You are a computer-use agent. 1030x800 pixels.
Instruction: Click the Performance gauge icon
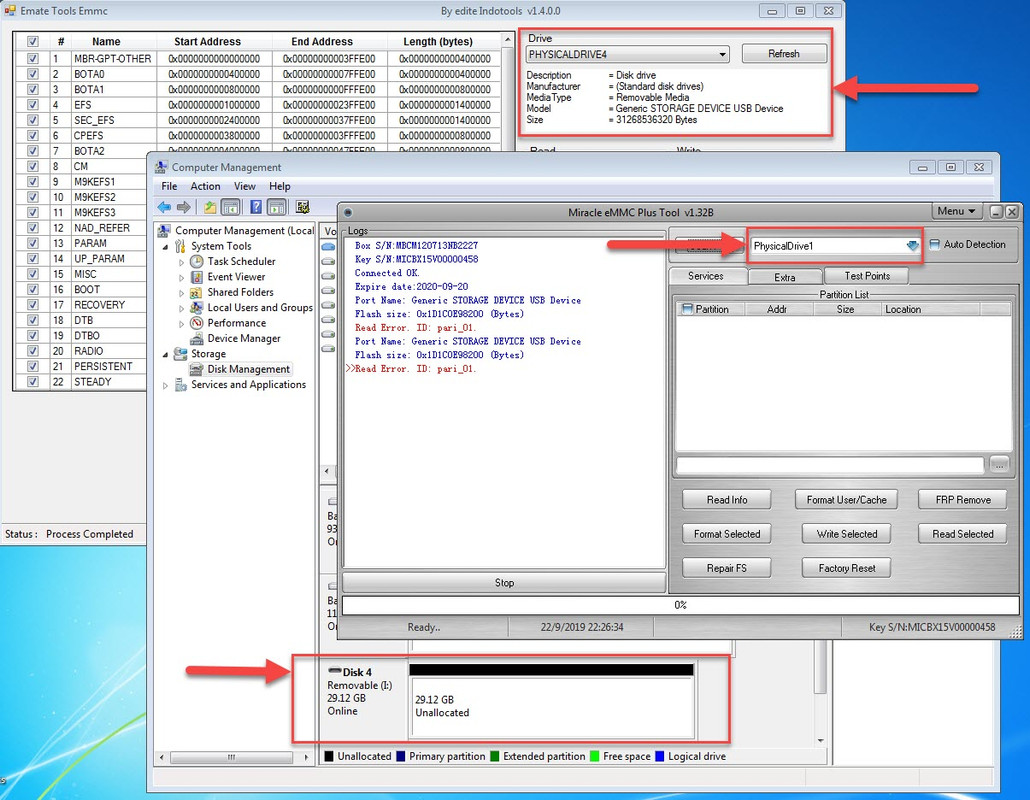[x=196, y=323]
